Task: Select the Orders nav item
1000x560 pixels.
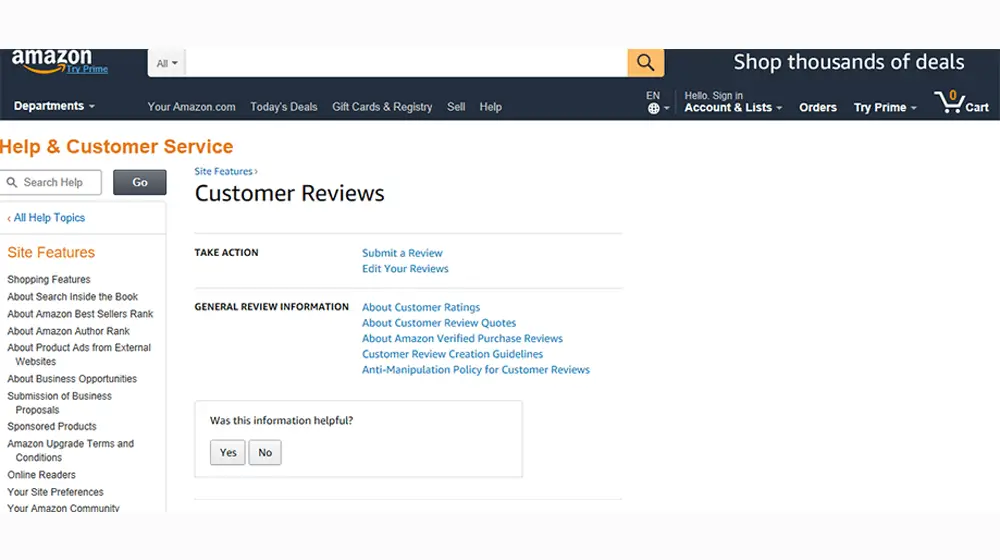Action: [818, 108]
